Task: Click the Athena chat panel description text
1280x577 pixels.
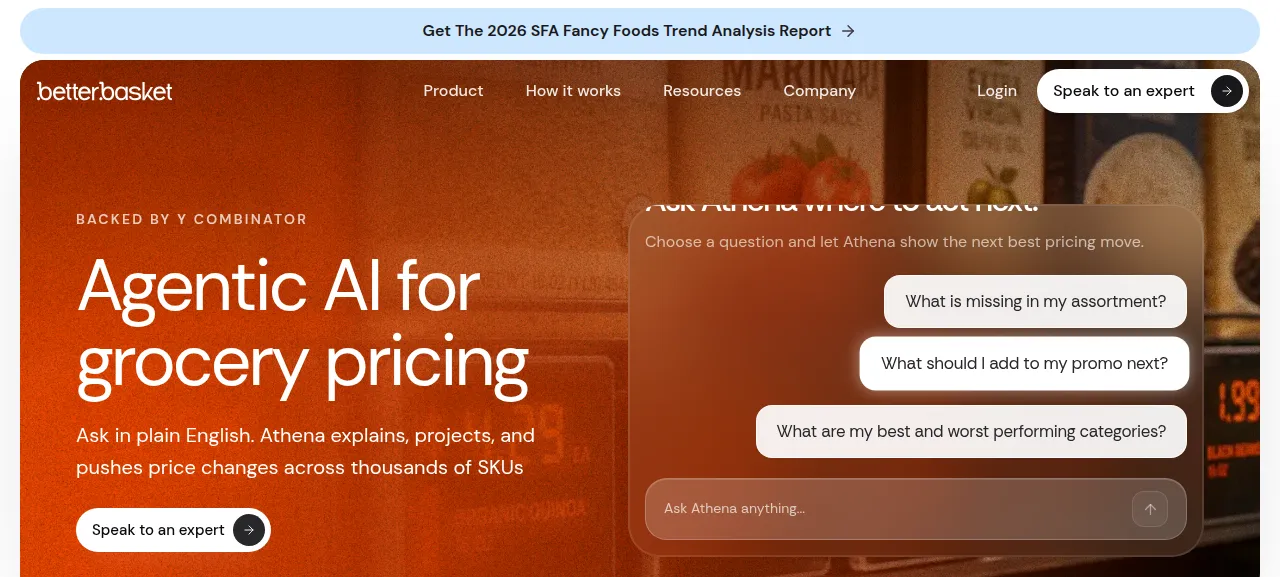Action: pyautogui.click(x=894, y=242)
